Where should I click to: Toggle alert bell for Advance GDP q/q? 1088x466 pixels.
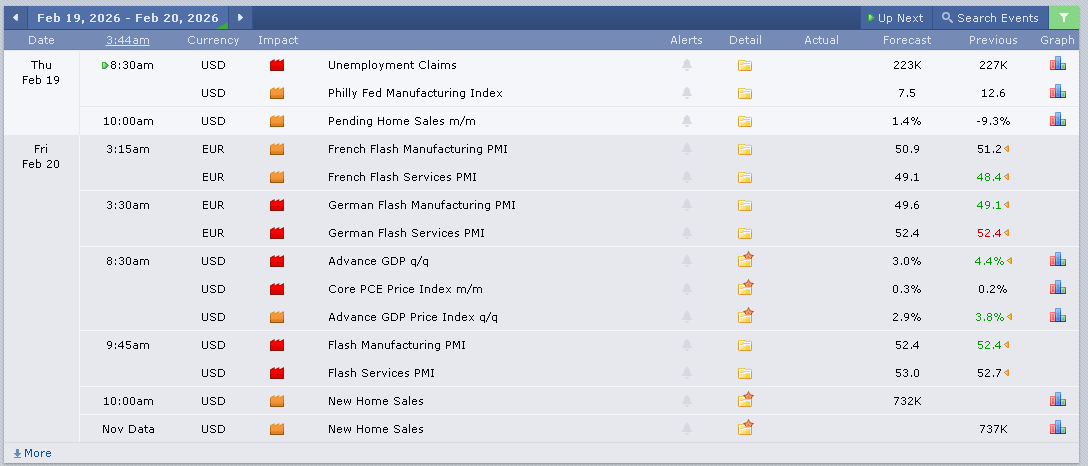pyautogui.click(x=686, y=261)
